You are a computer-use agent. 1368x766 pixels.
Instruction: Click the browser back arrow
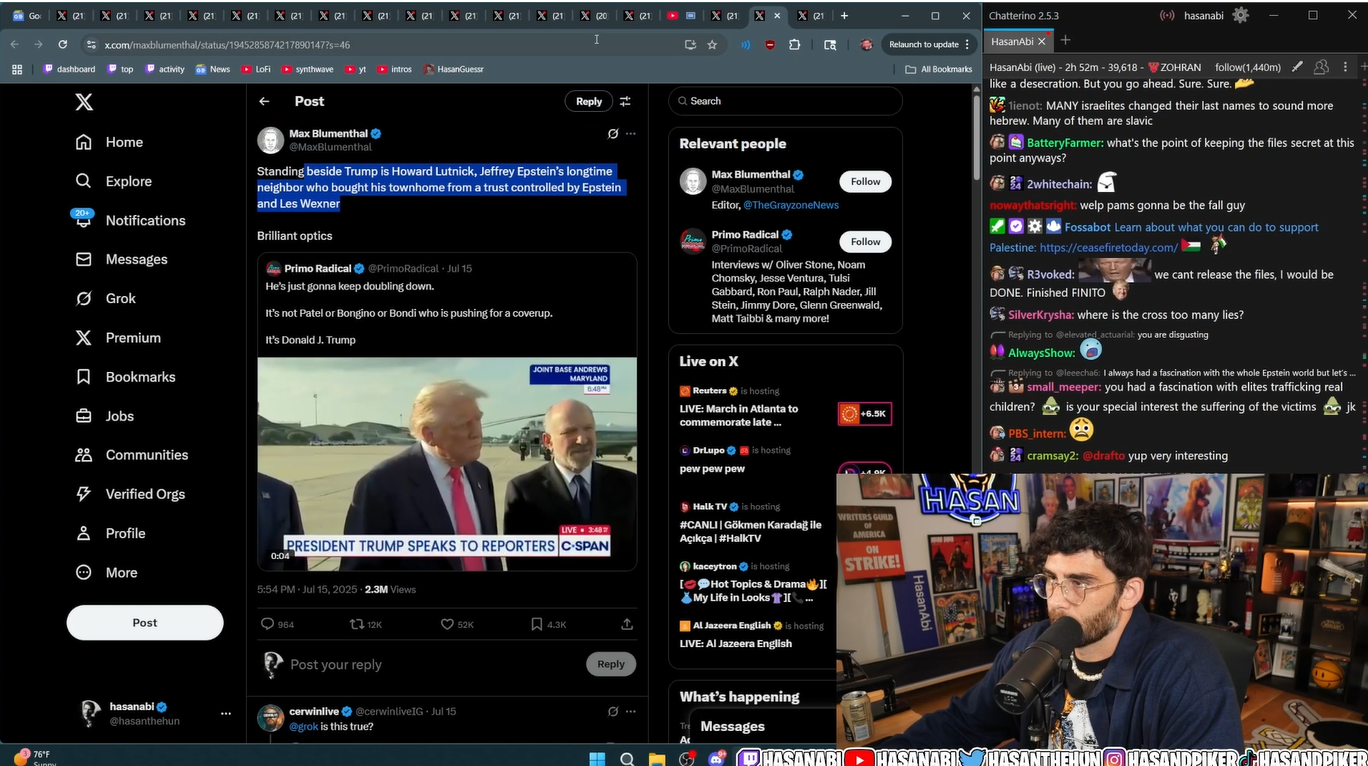[x=14, y=44]
